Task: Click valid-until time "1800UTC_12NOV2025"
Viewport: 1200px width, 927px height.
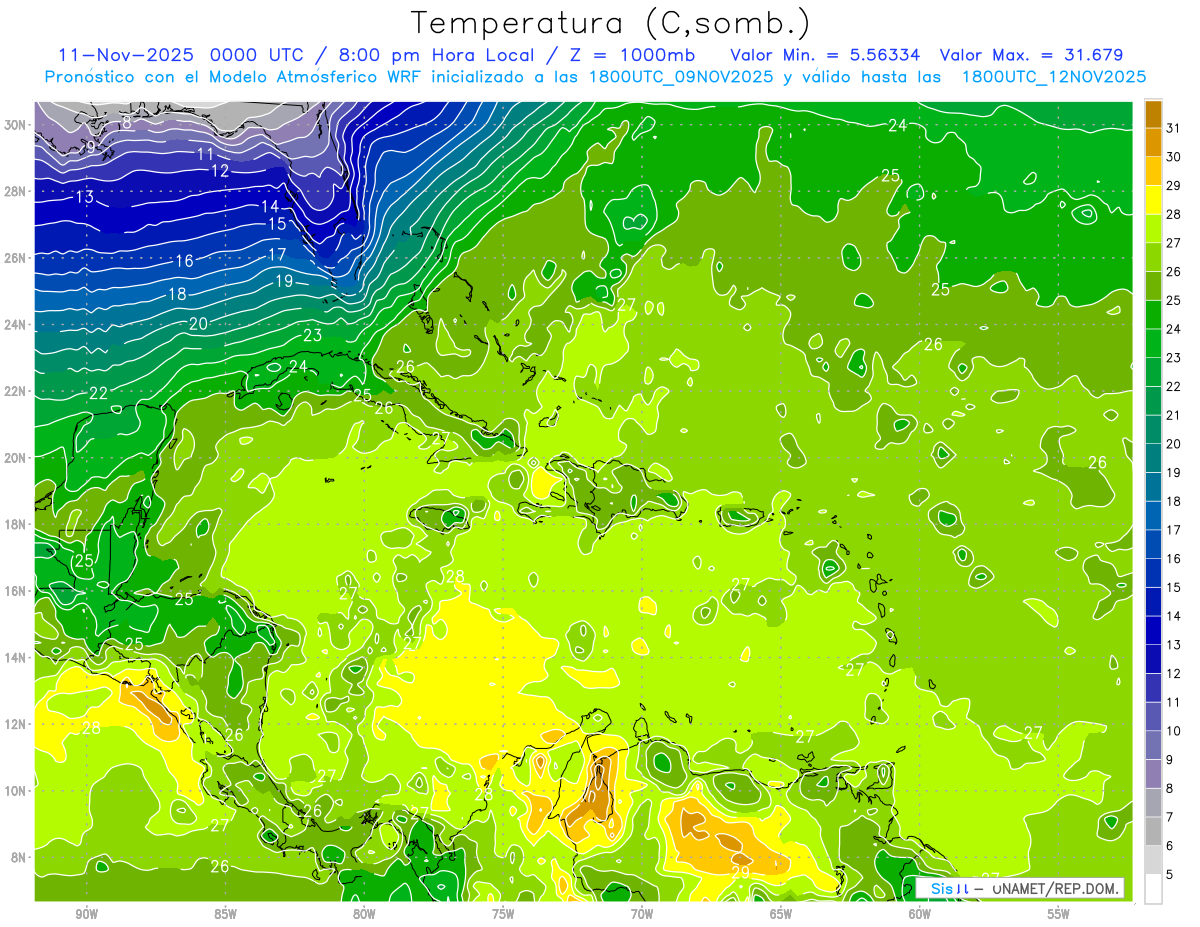Action: (x=1053, y=77)
